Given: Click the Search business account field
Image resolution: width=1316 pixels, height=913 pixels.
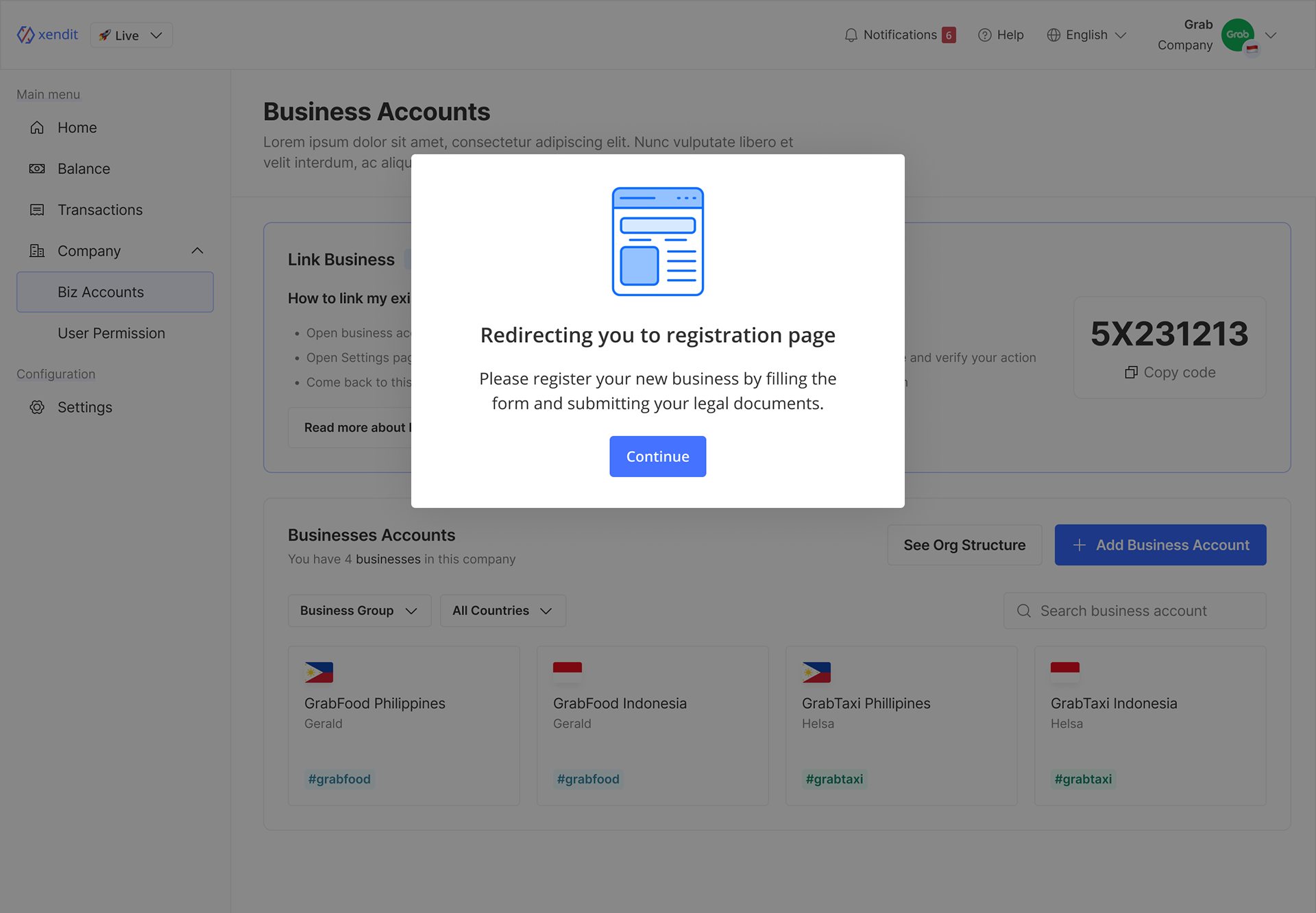Looking at the screenshot, I should (x=1135, y=611).
